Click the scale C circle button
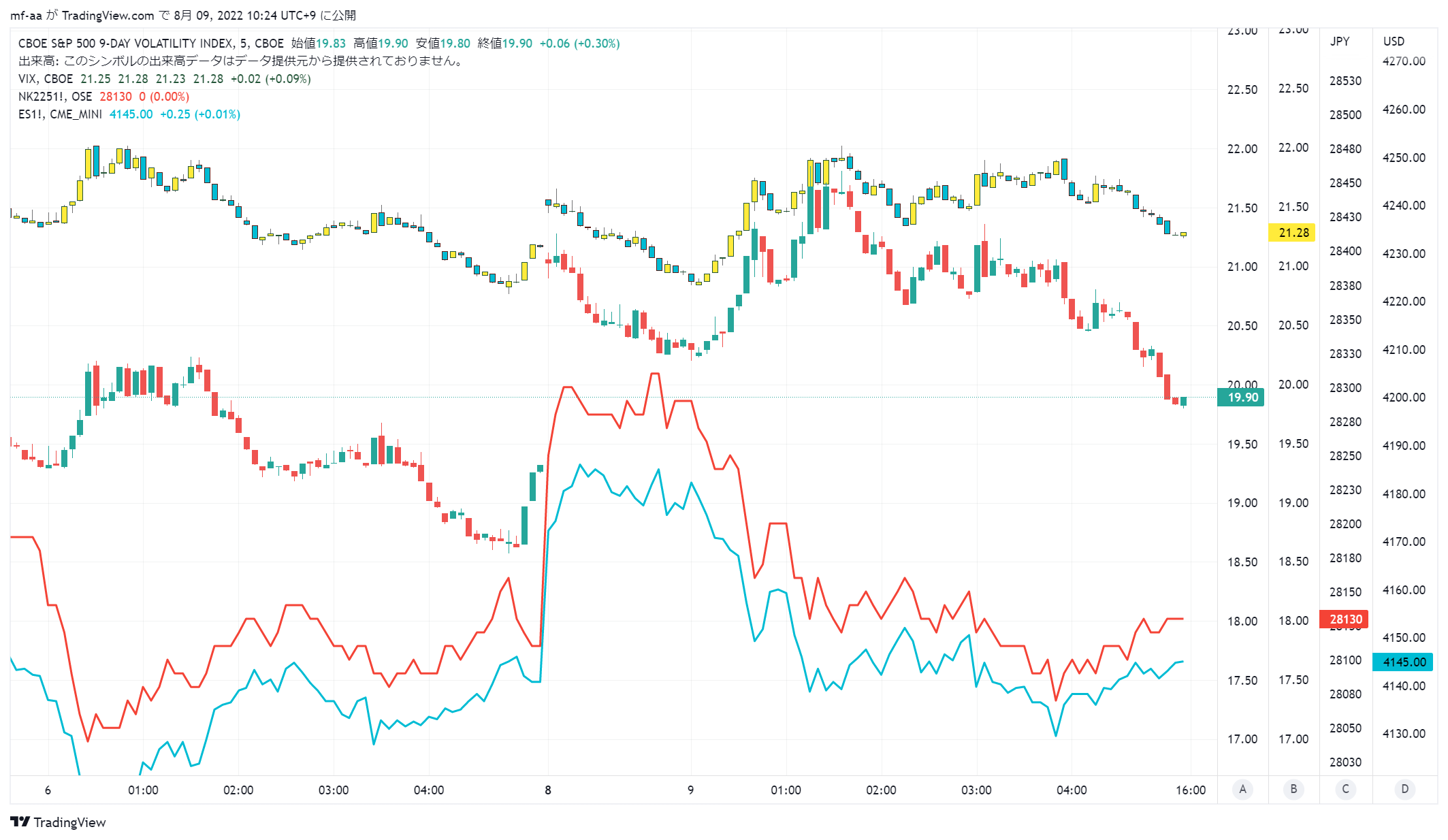 1345,789
